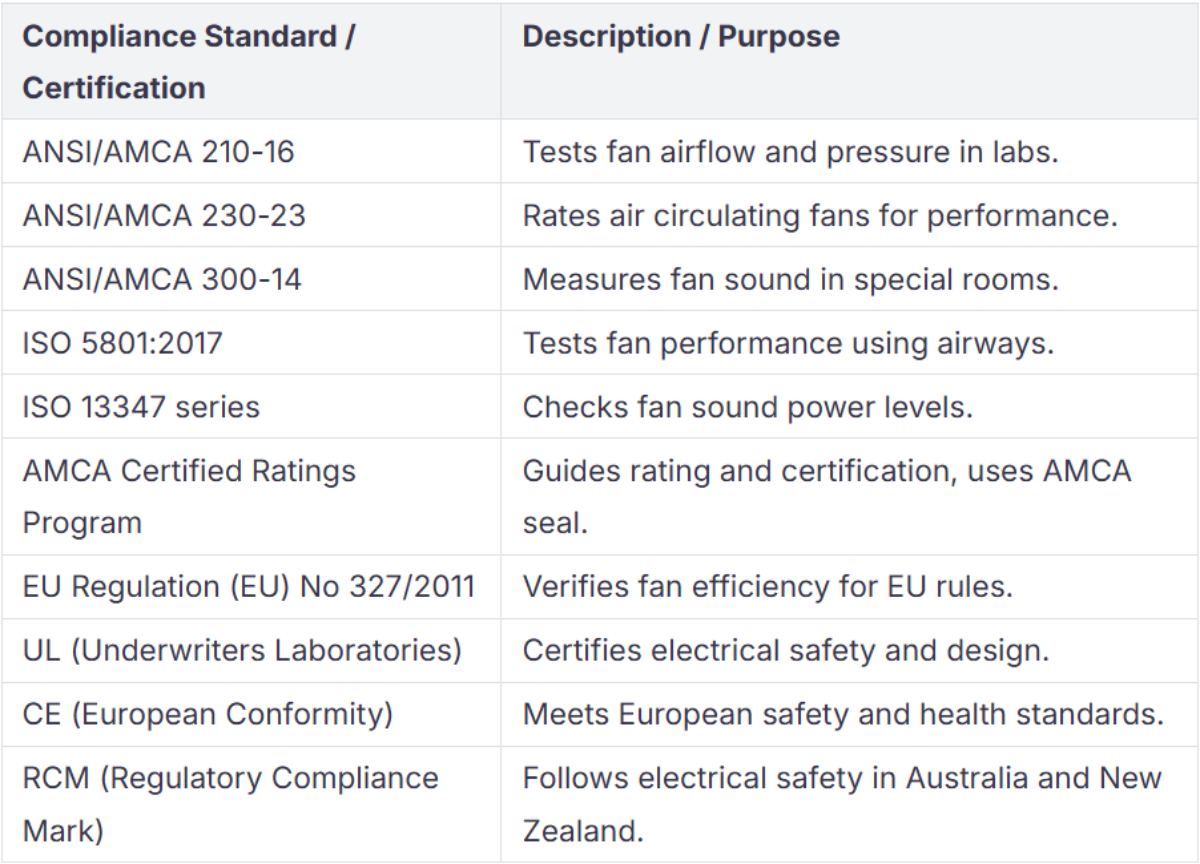The height and width of the screenshot is (864, 1200).
Task: Click 'Tests fan airflow and pressure in labs.'
Action: [x=790, y=152]
